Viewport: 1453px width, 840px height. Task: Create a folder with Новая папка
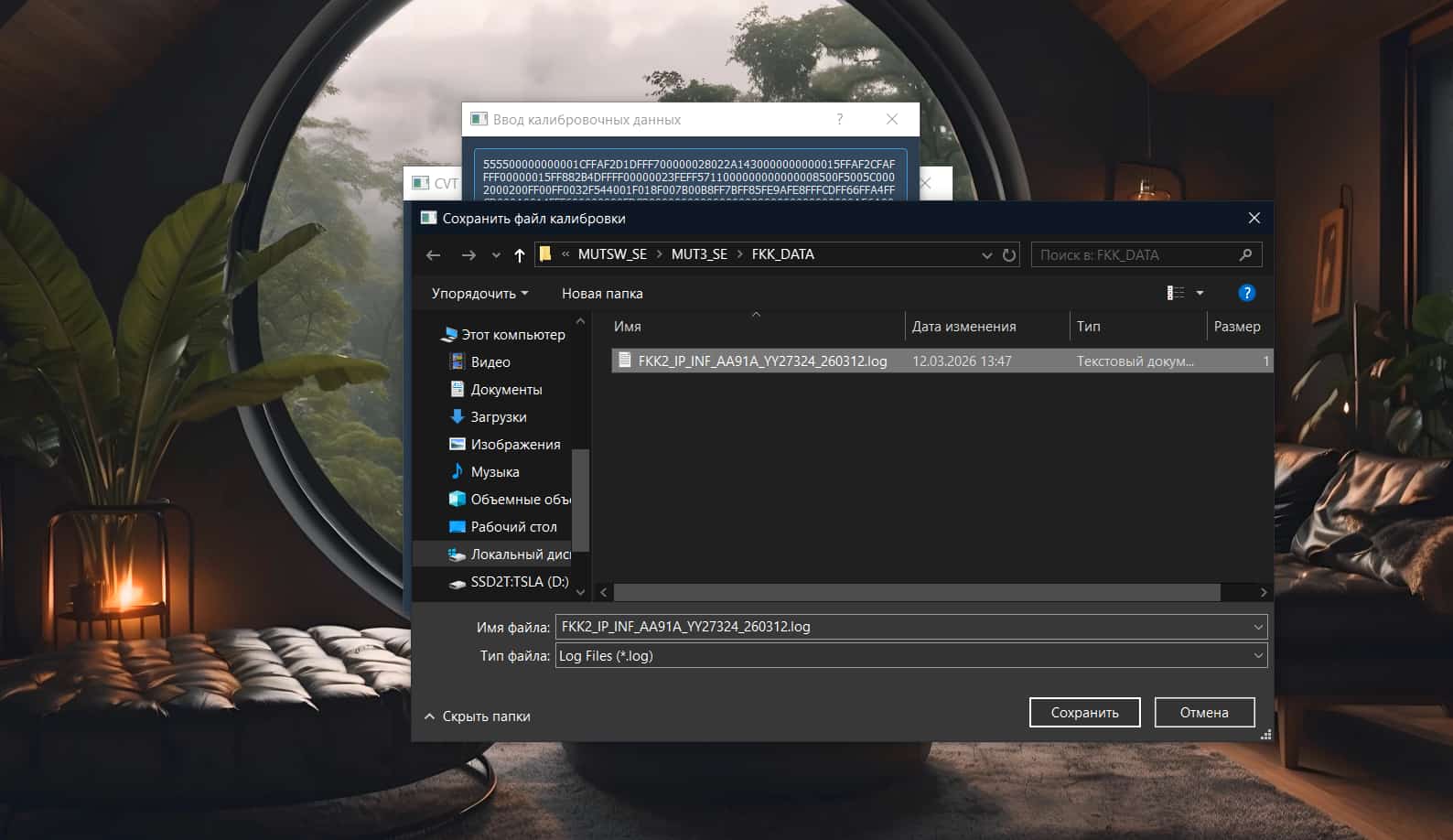[x=602, y=294]
